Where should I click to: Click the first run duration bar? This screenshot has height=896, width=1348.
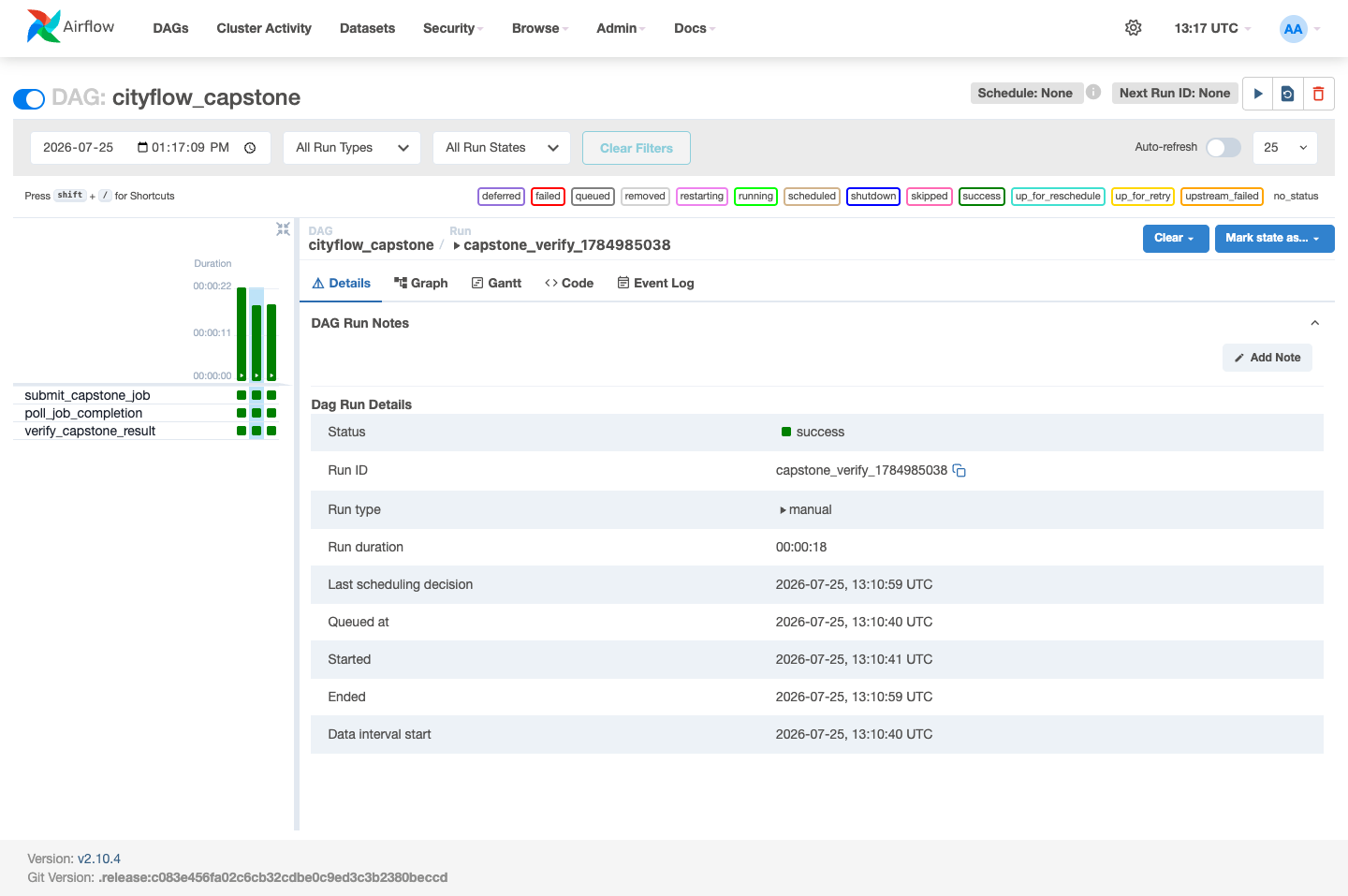[x=242, y=333]
